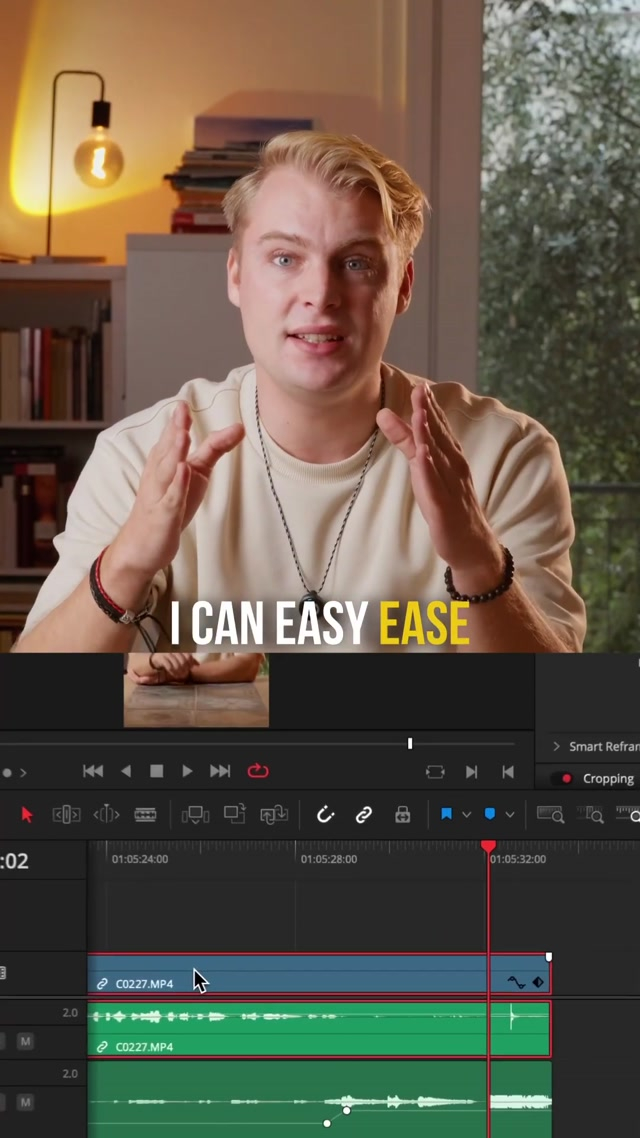
Task: Click the fade handle atop video clip end
Action: point(549,957)
